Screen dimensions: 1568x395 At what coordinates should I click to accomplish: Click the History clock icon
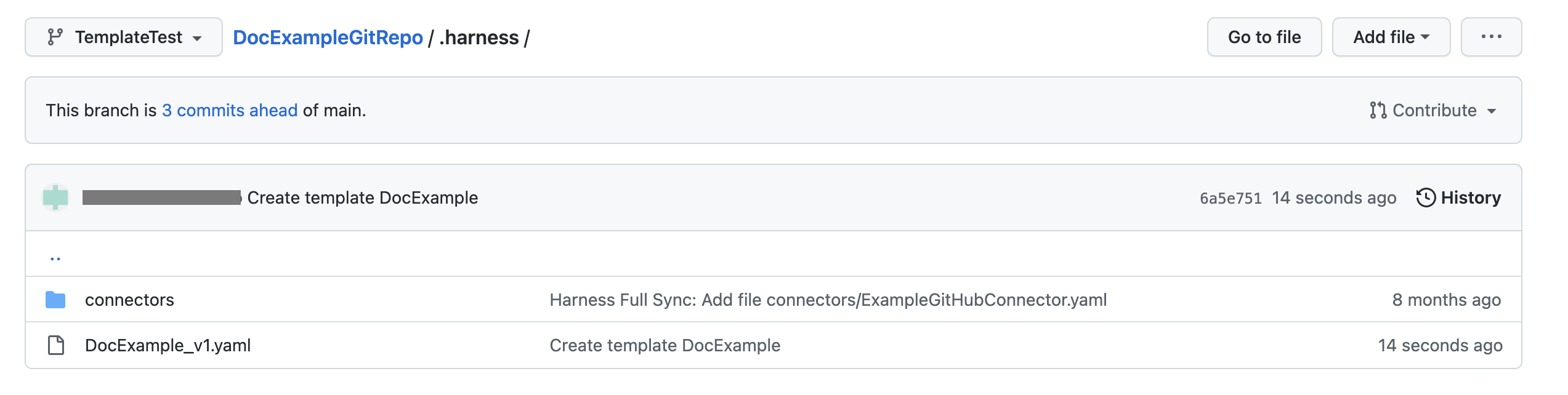(x=1426, y=198)
